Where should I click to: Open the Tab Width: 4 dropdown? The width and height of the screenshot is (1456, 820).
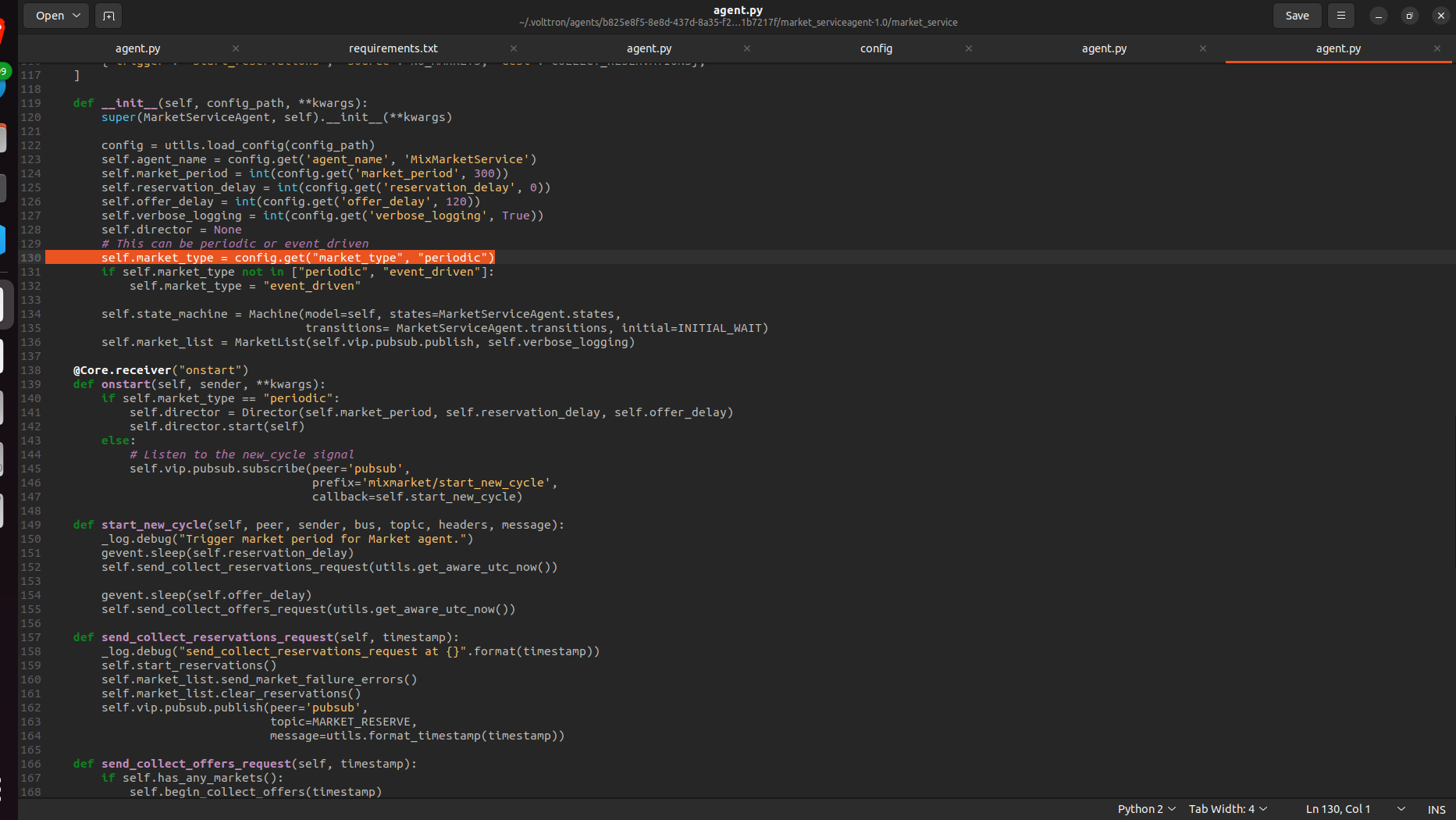[x=1227, y=808]
